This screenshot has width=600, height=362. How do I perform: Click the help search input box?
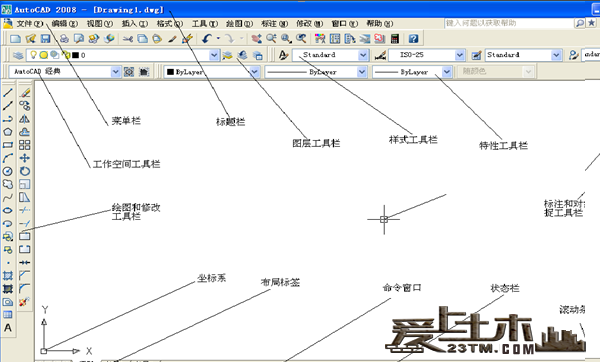[x=509, y=23]
